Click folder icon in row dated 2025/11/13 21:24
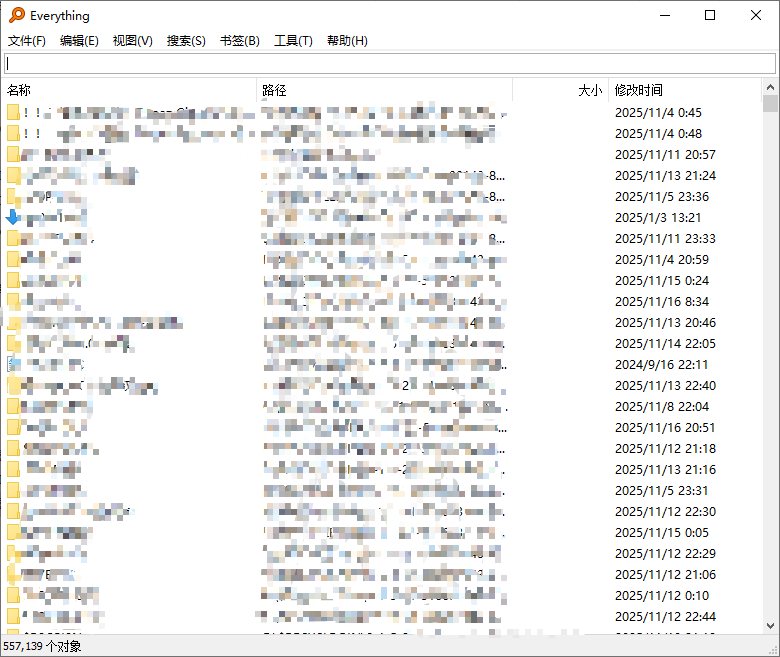The image size is (780, 657). pos(13,175)
